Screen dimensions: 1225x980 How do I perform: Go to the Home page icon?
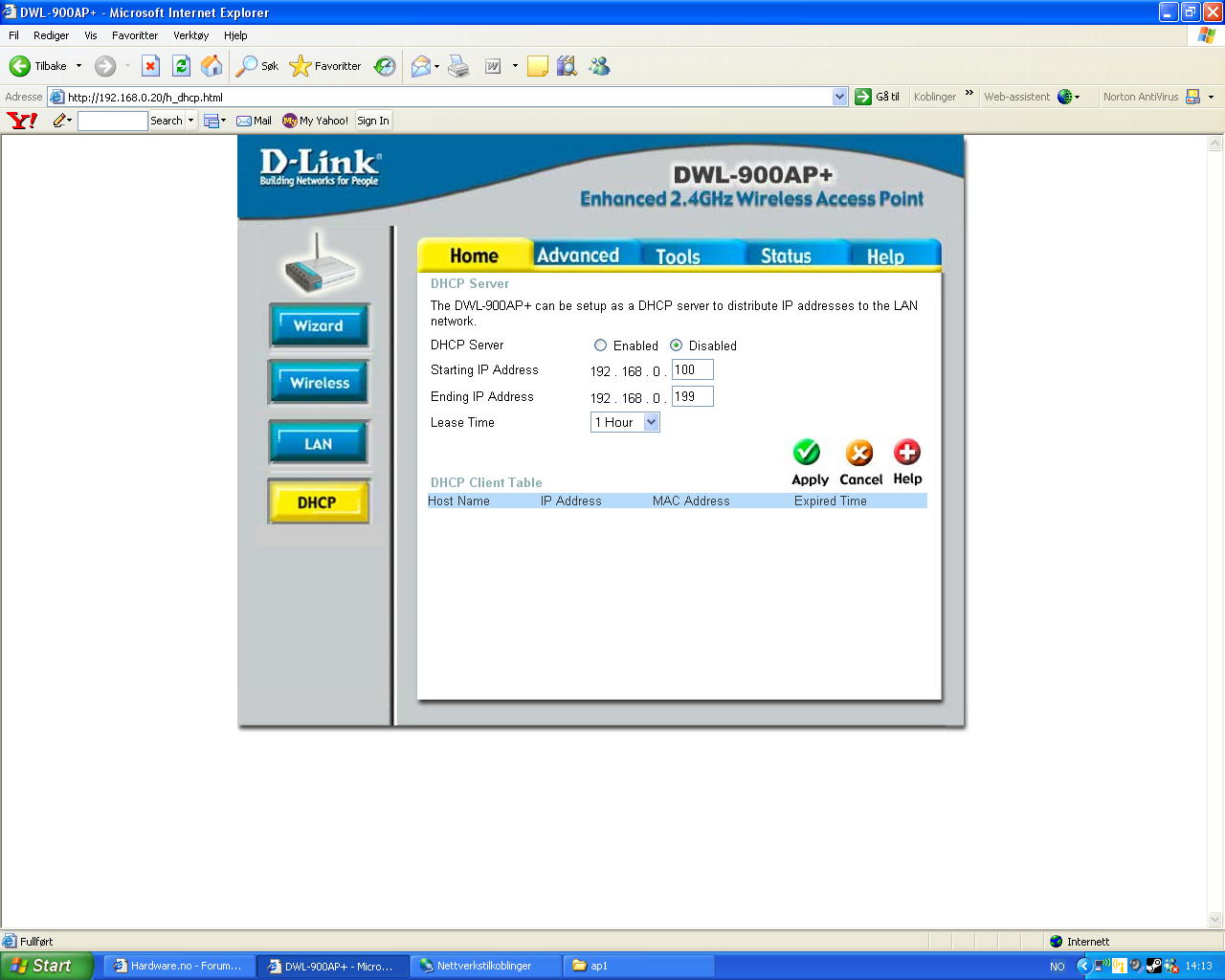coord(212,66)
